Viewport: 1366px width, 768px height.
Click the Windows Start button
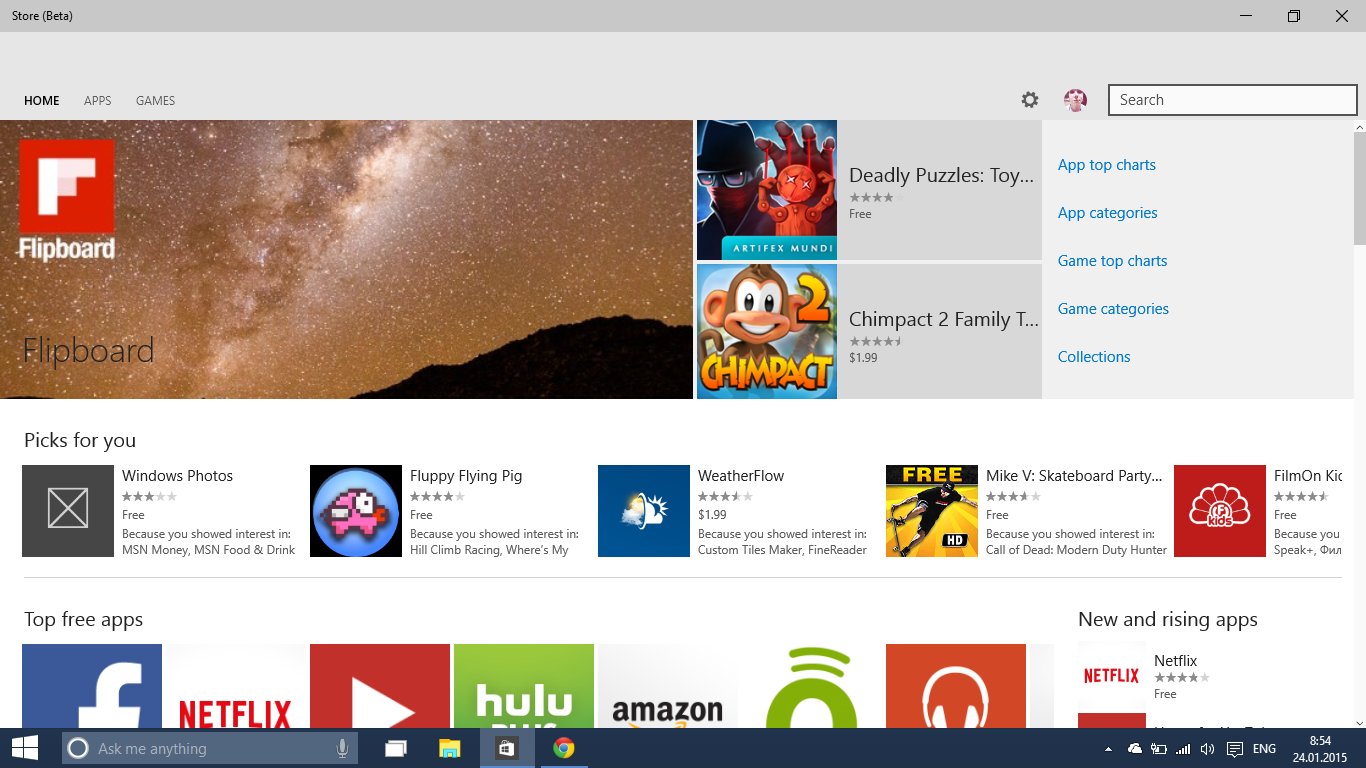point(25,748)
